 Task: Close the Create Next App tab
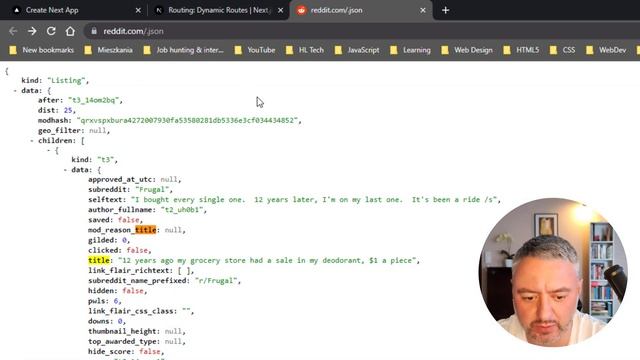[138, 10]
